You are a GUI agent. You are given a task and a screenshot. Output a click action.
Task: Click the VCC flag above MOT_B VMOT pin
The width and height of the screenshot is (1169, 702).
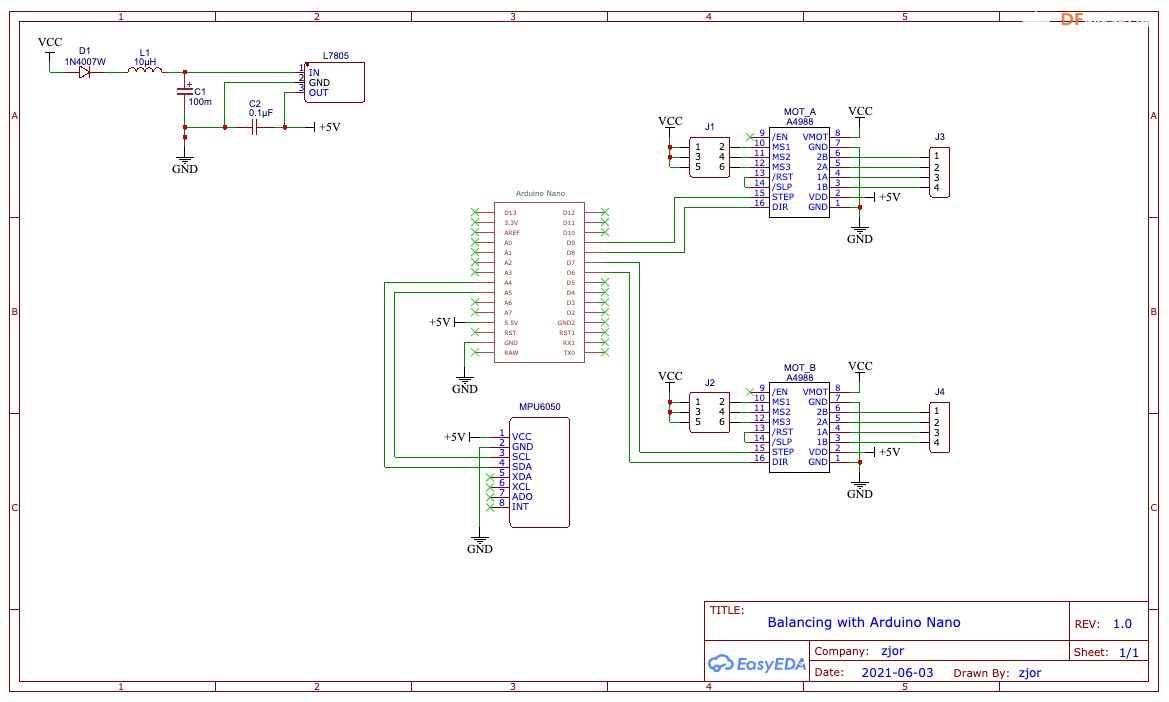point(860,371)
